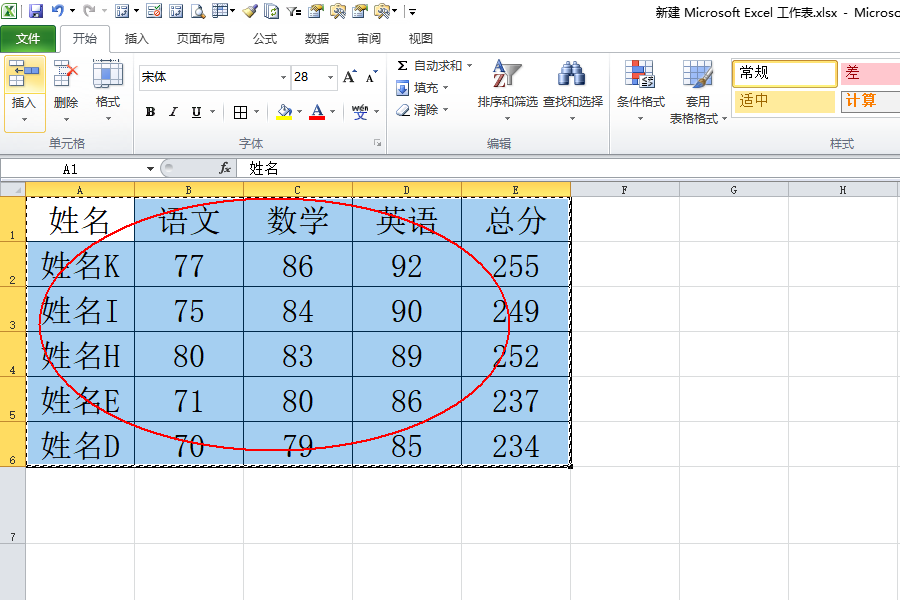
Task: Increase font size with large A icon
Action: 350,77
